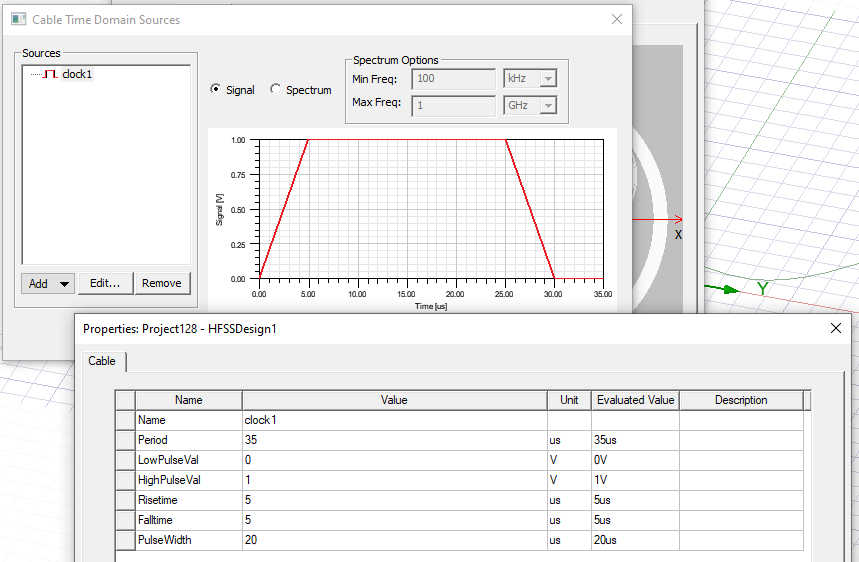The width and height of the screenshot is (859, 562).
Task: Switch to the Cable tab
Action: tap(102, 361)
